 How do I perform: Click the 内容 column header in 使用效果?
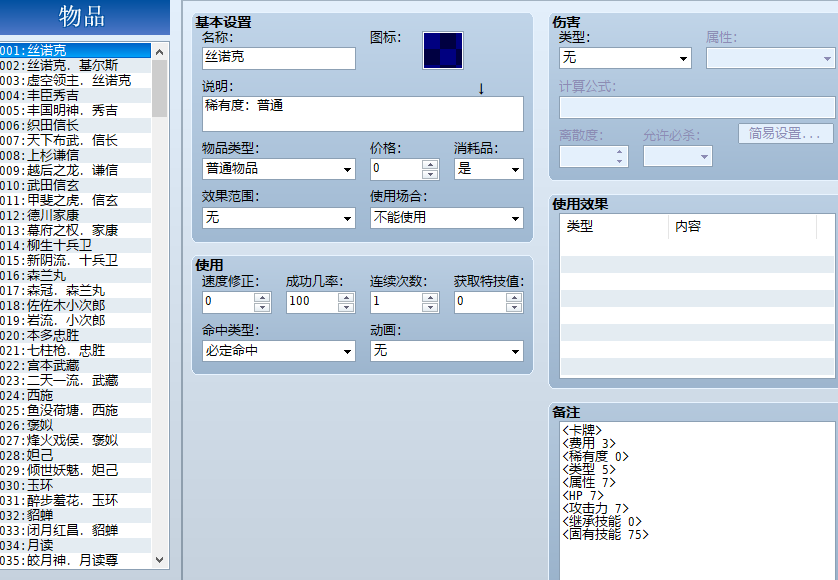point(742,226)
